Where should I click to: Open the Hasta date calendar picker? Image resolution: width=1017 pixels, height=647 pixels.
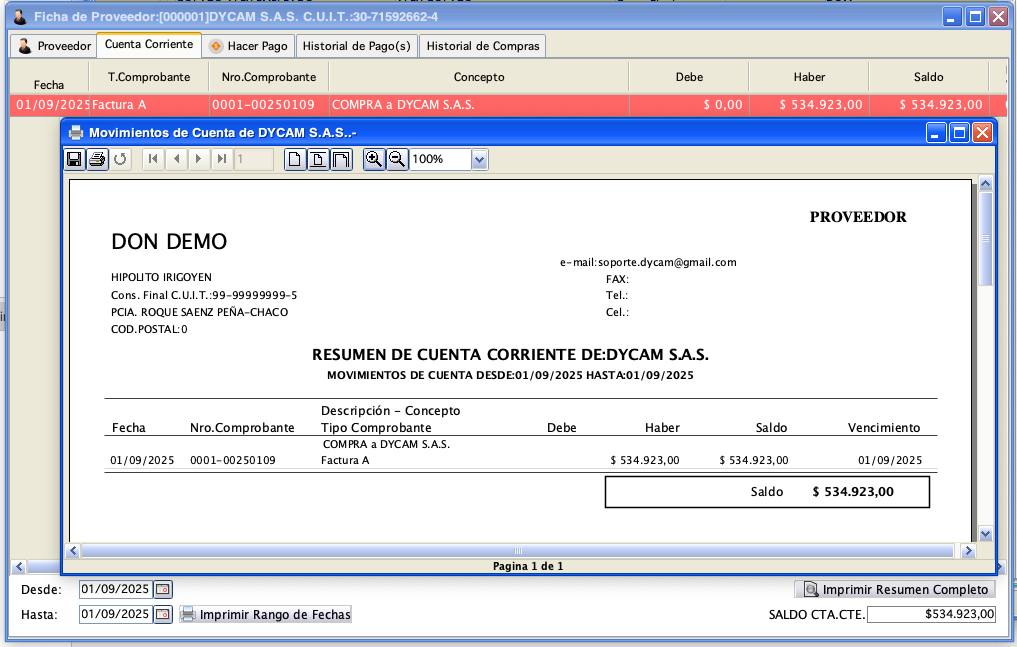point(163,614)
